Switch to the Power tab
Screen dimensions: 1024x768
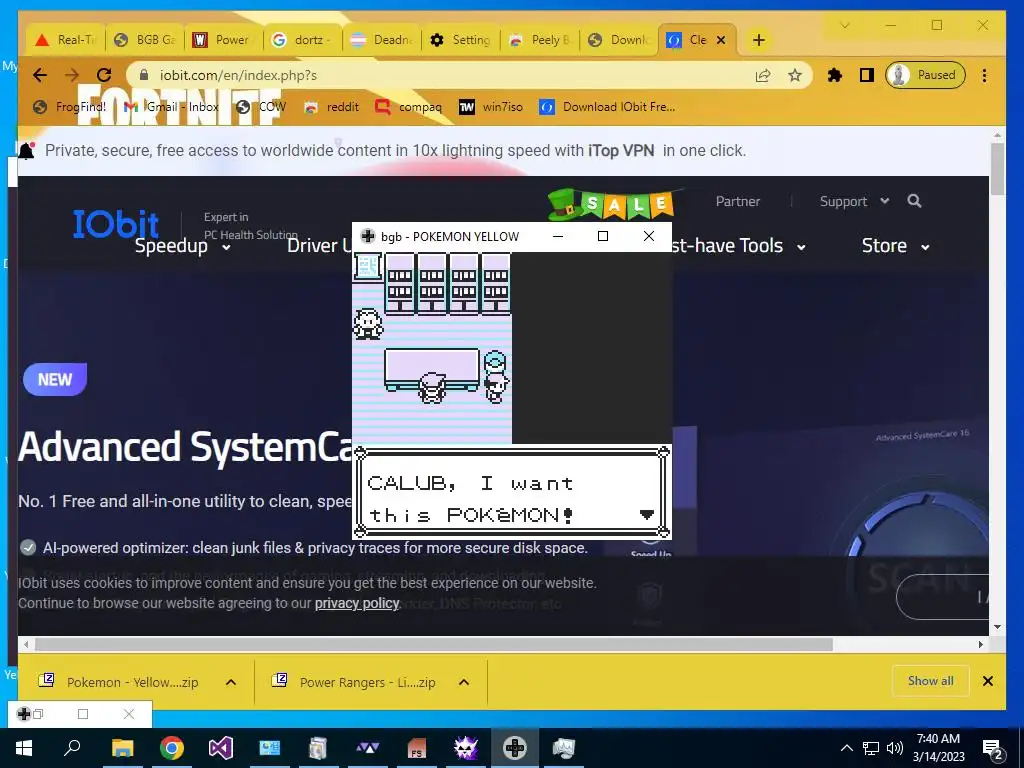pyautogui.click(x=223, y=40)
